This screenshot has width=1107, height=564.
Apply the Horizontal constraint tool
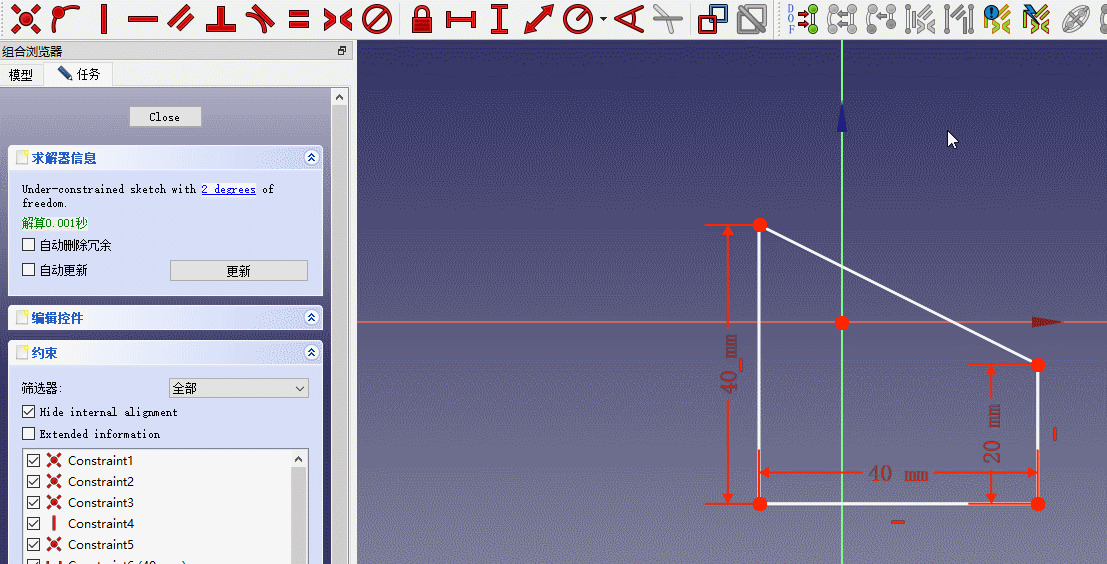pos(143,19)
